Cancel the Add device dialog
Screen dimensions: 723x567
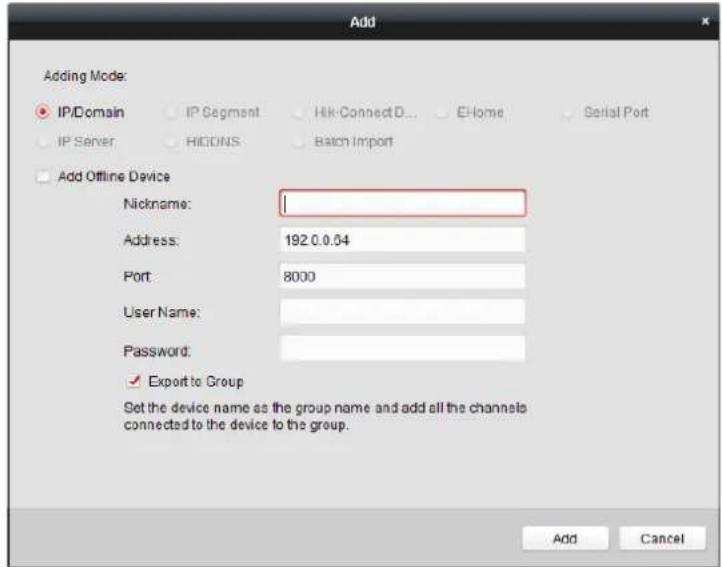click(x=662, y=538)
